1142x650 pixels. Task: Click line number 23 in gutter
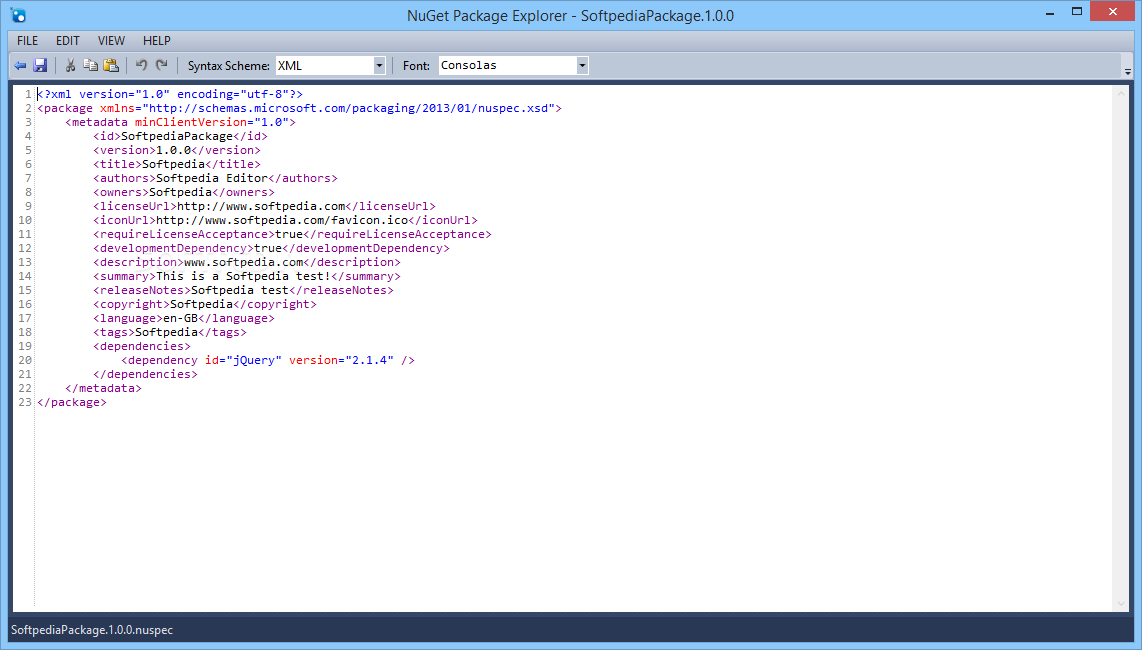click(25, 402)
